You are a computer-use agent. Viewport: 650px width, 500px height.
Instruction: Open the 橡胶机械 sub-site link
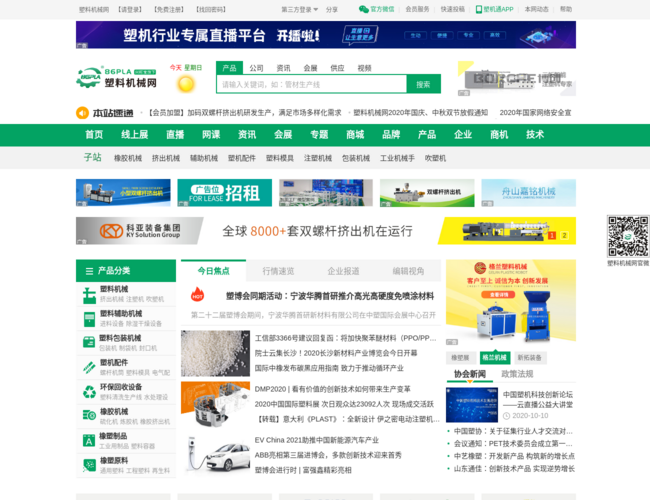(128, 158)
